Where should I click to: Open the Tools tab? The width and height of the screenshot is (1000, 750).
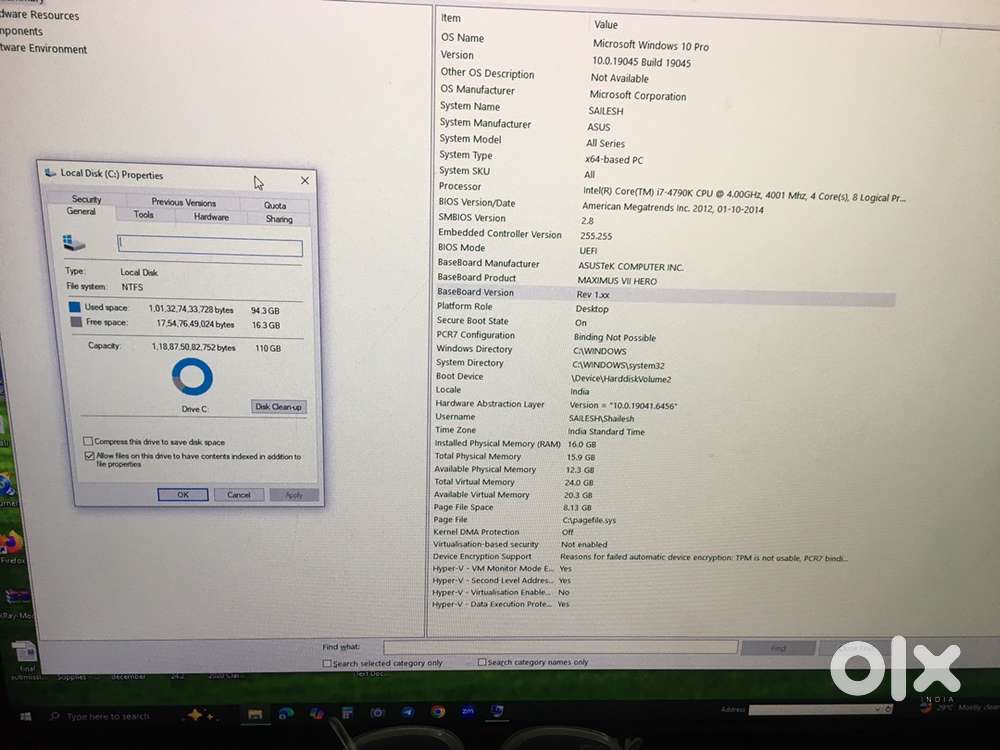pyautogui.click(x=144, y=215)
